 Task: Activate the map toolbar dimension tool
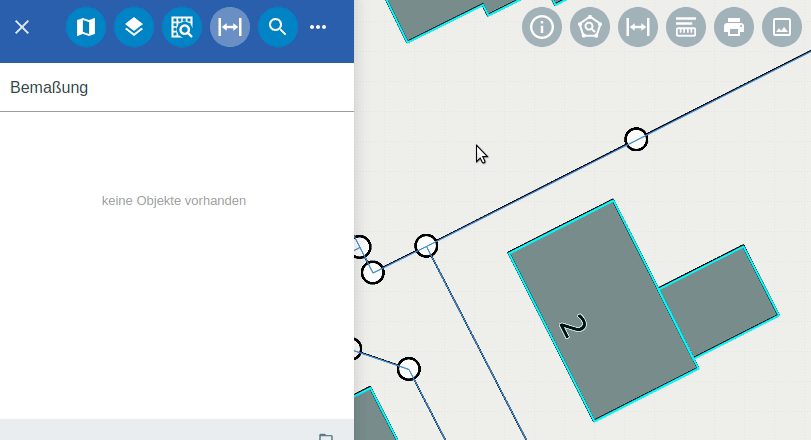coord(638,27)
